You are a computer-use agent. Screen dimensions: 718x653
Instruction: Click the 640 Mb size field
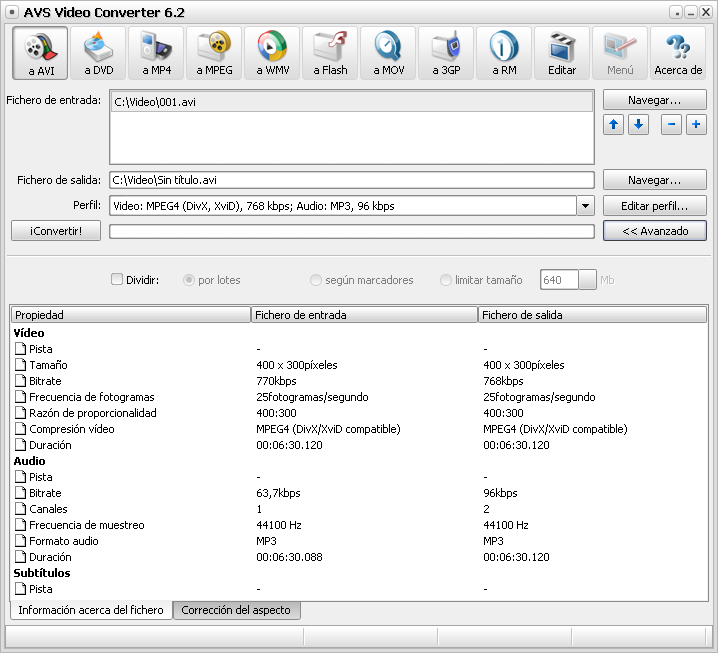(559, 280)
